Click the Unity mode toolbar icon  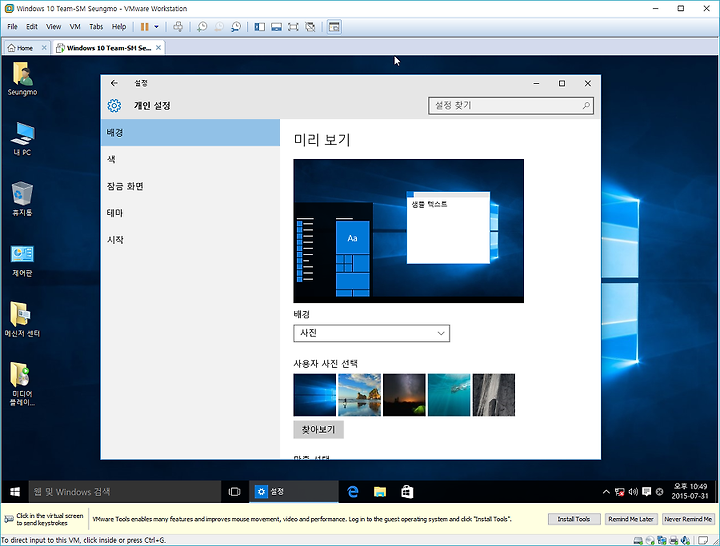[x=310, y=27]
